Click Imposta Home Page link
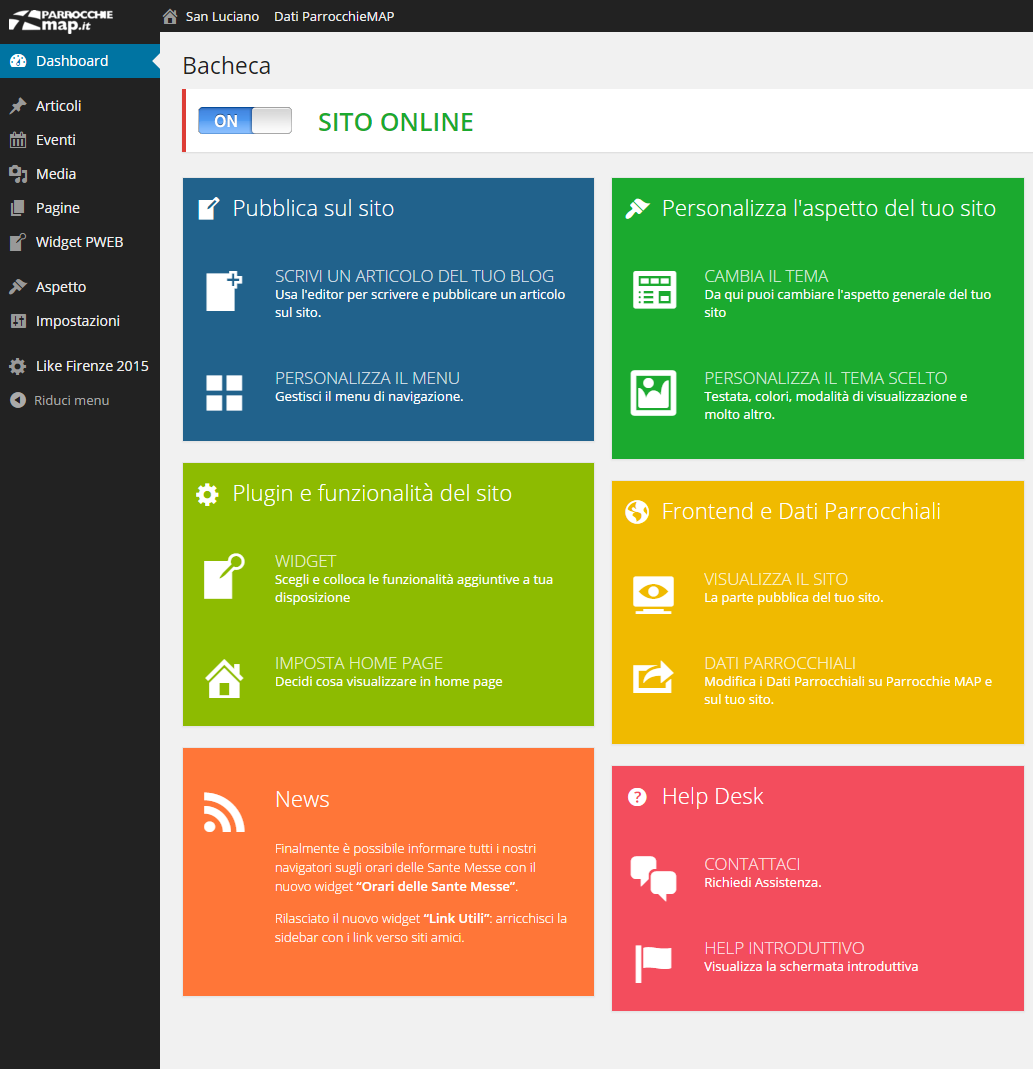The image size is (1033, 1069). [x=359, y=663]
